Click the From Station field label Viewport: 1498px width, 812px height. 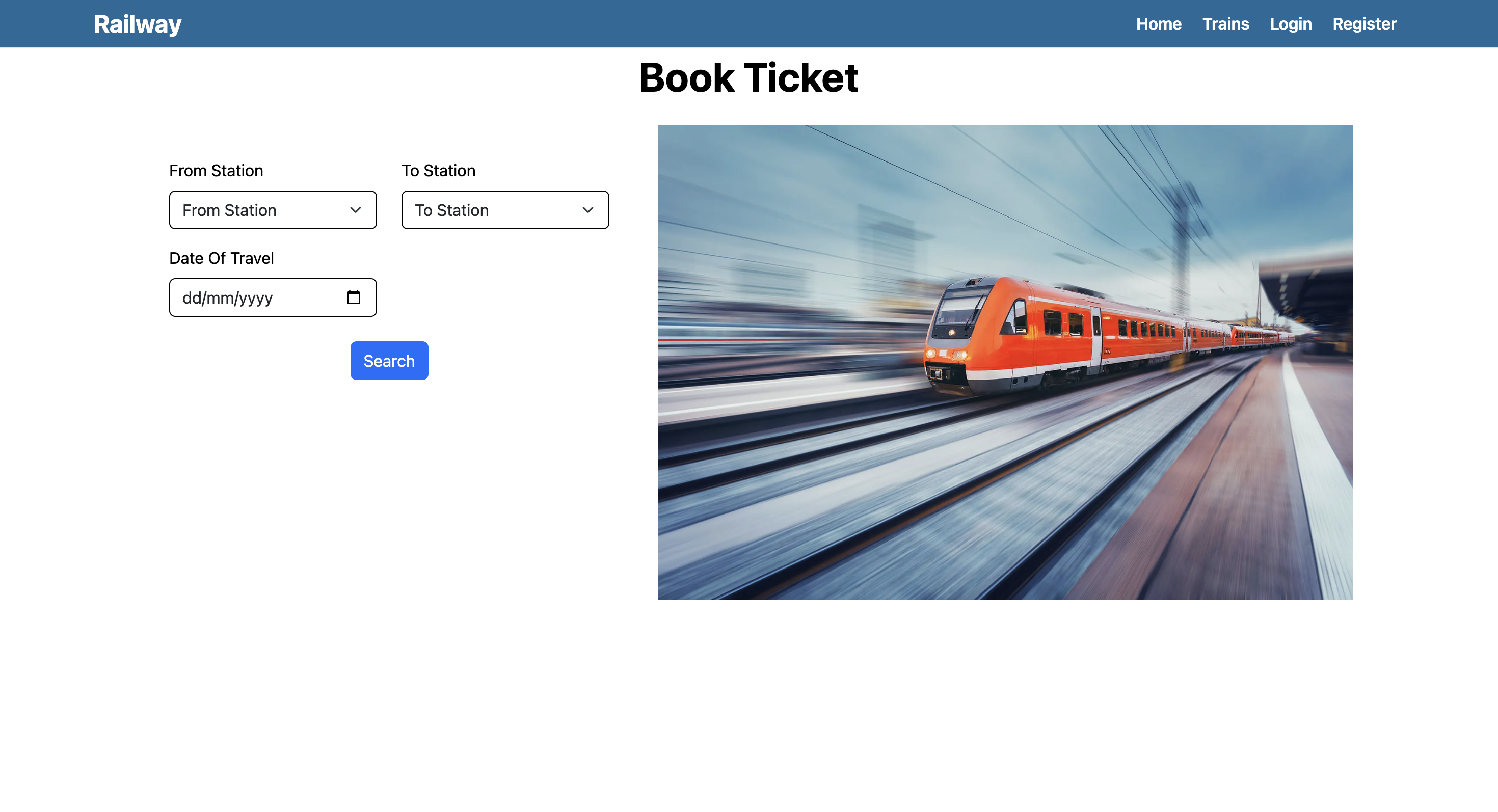click(x=216, y=170)
